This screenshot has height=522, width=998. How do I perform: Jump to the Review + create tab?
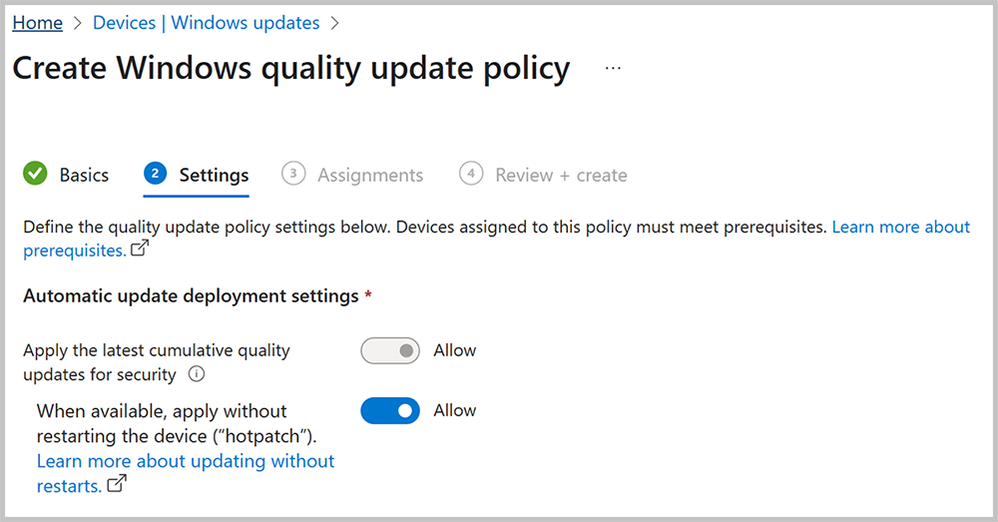[x=561, y=175]
